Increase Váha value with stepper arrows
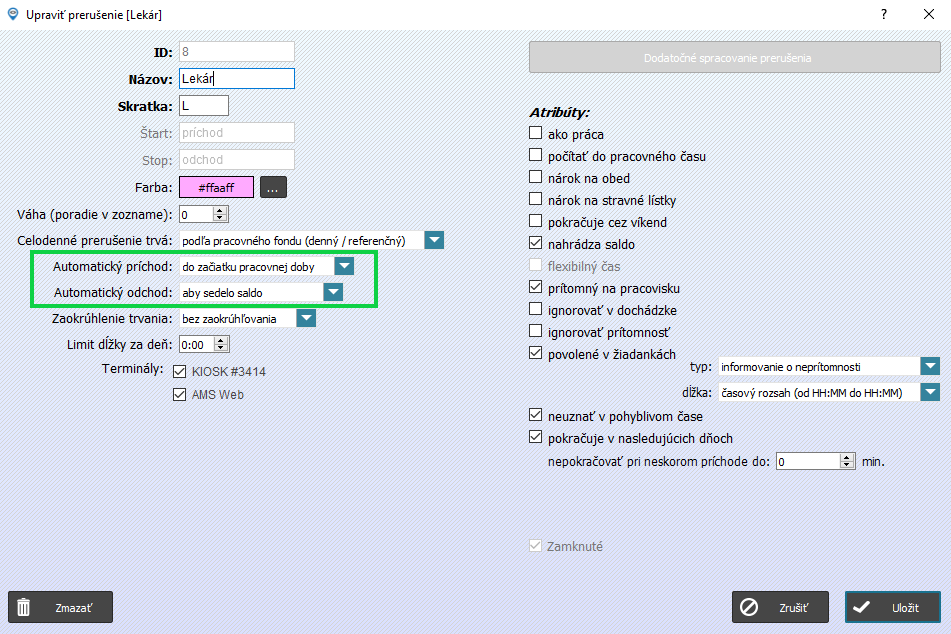The height and width of the screenshot is (634, 951). (220, 210)
